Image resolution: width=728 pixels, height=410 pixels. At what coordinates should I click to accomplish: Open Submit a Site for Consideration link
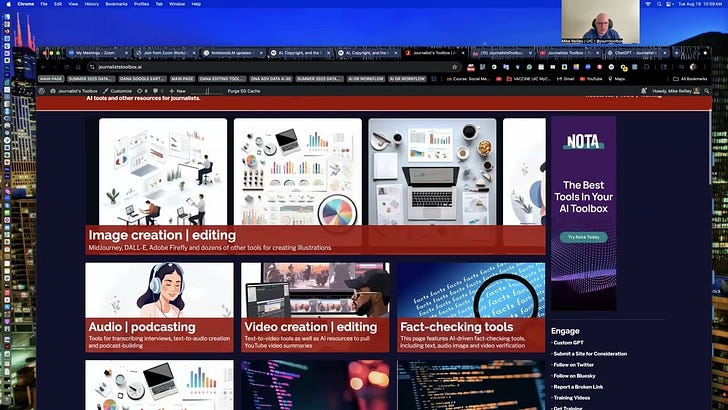click(x=590, y=354)
